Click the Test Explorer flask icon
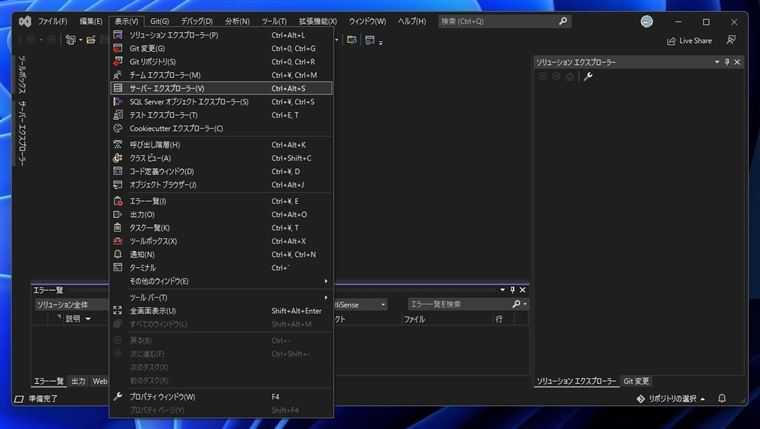This screenshot has width=760, height=429. point(118,115)
